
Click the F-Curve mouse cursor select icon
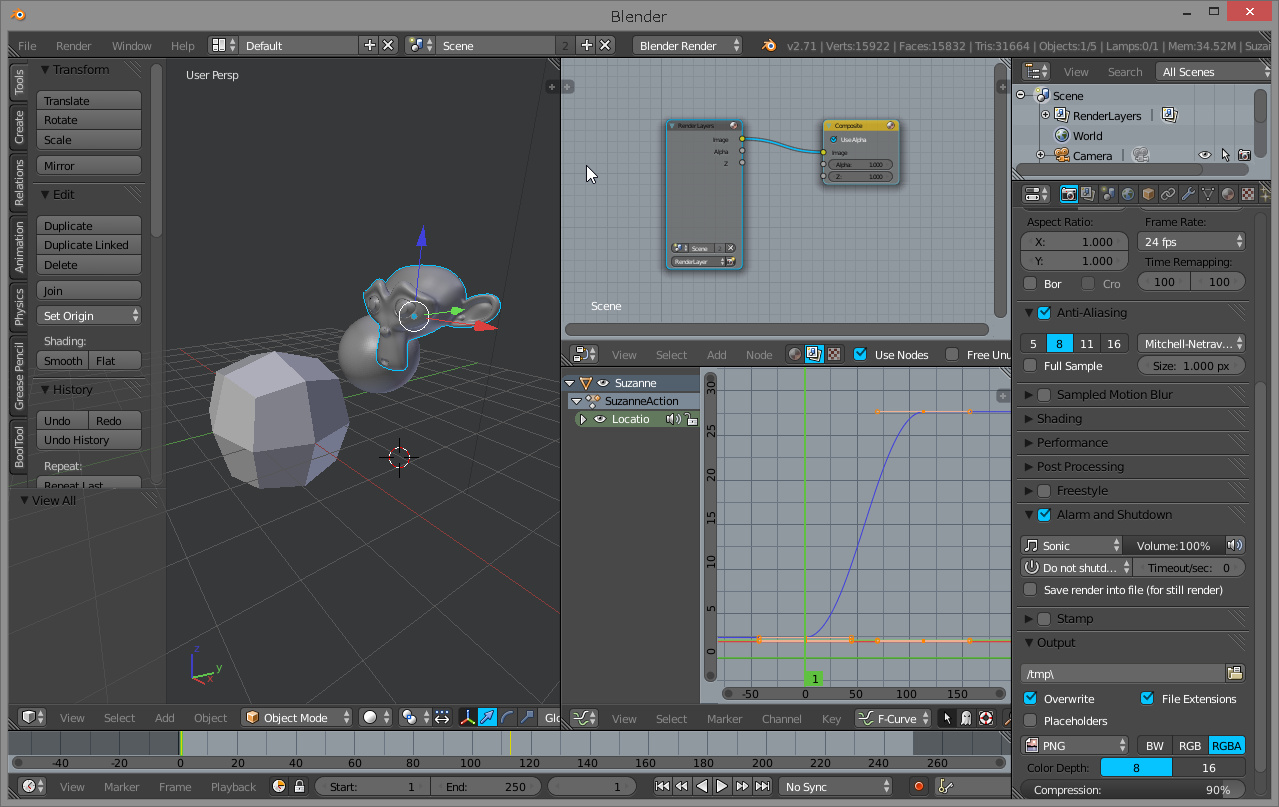[x=948, y=718]
